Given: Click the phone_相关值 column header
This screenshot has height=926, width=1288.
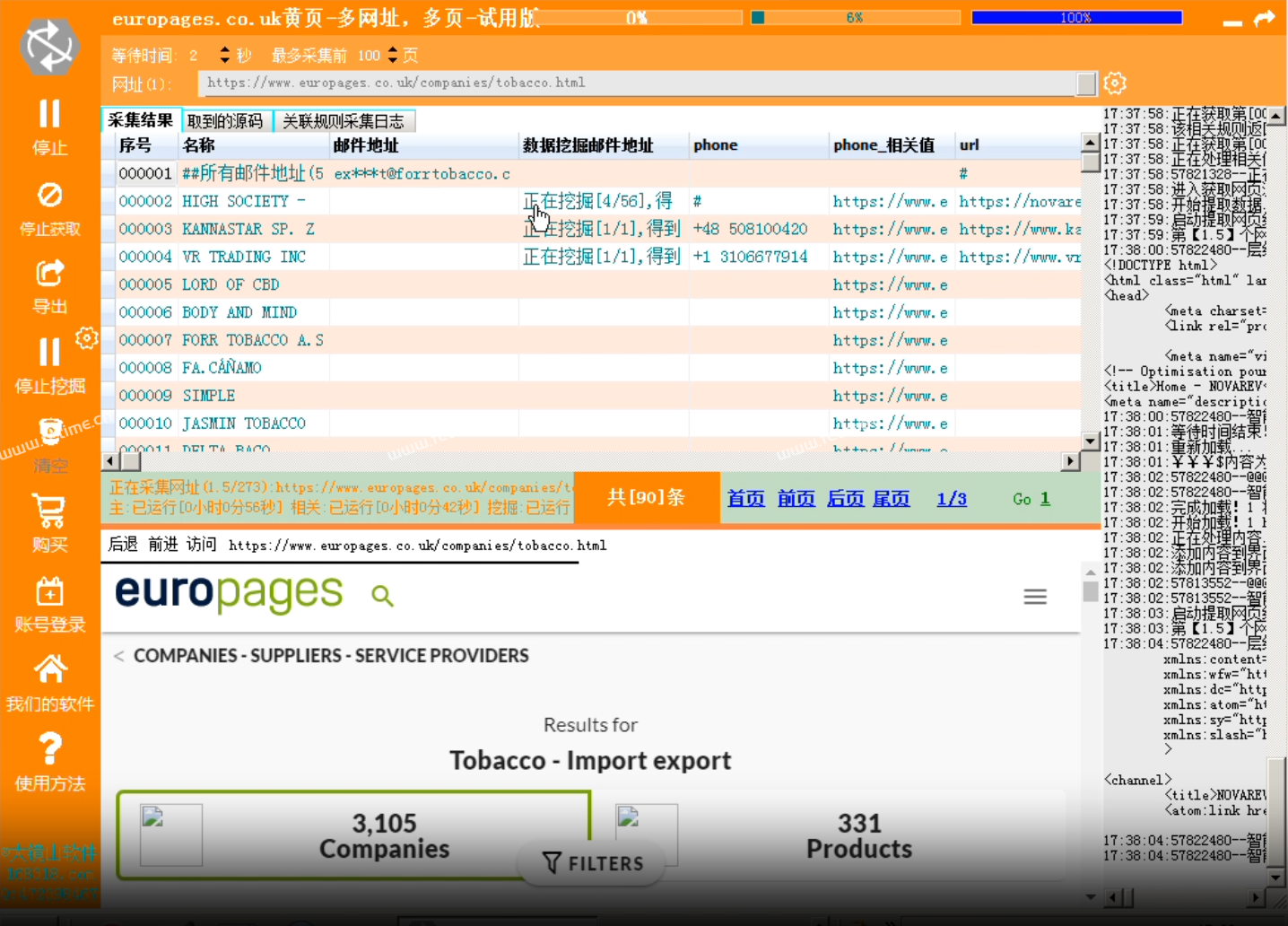Looking at the screenshot, I should [892, 145].
